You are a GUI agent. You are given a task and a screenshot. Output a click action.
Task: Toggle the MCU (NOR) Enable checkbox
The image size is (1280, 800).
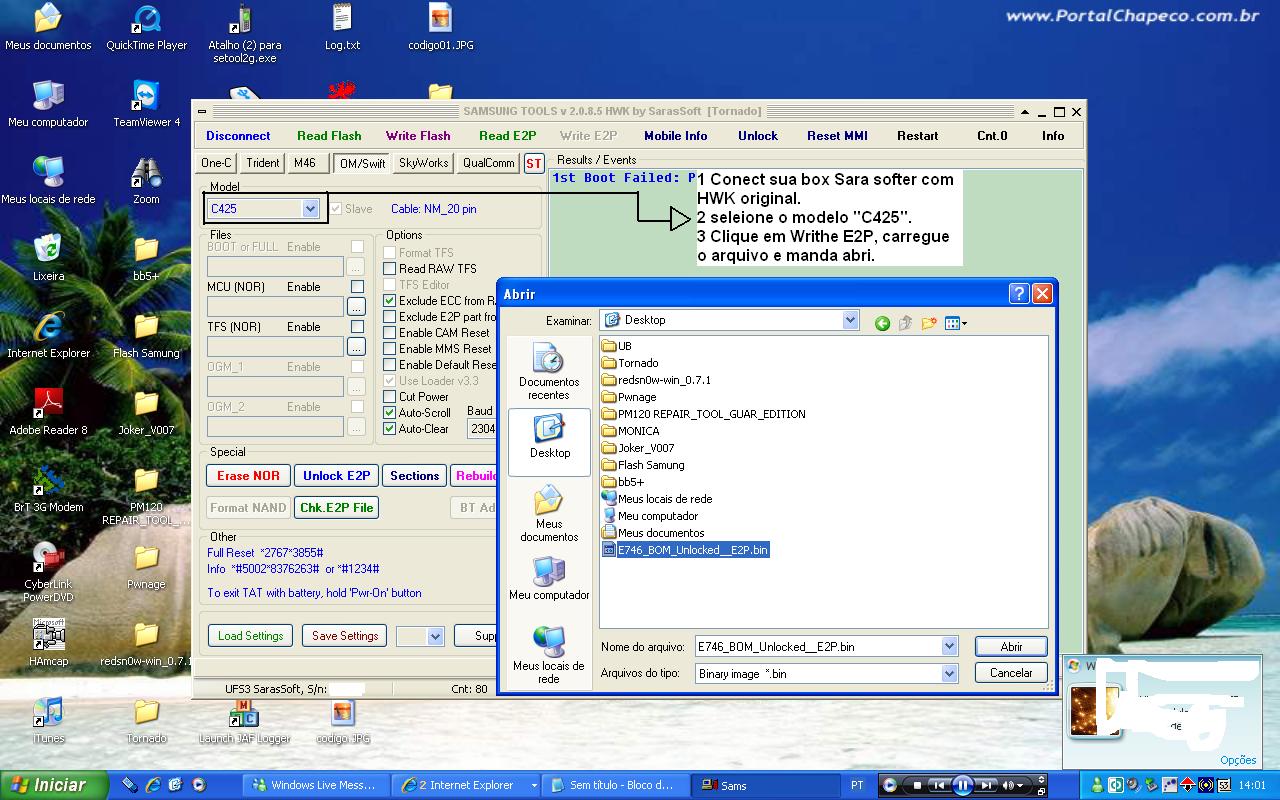coord(357,287)
